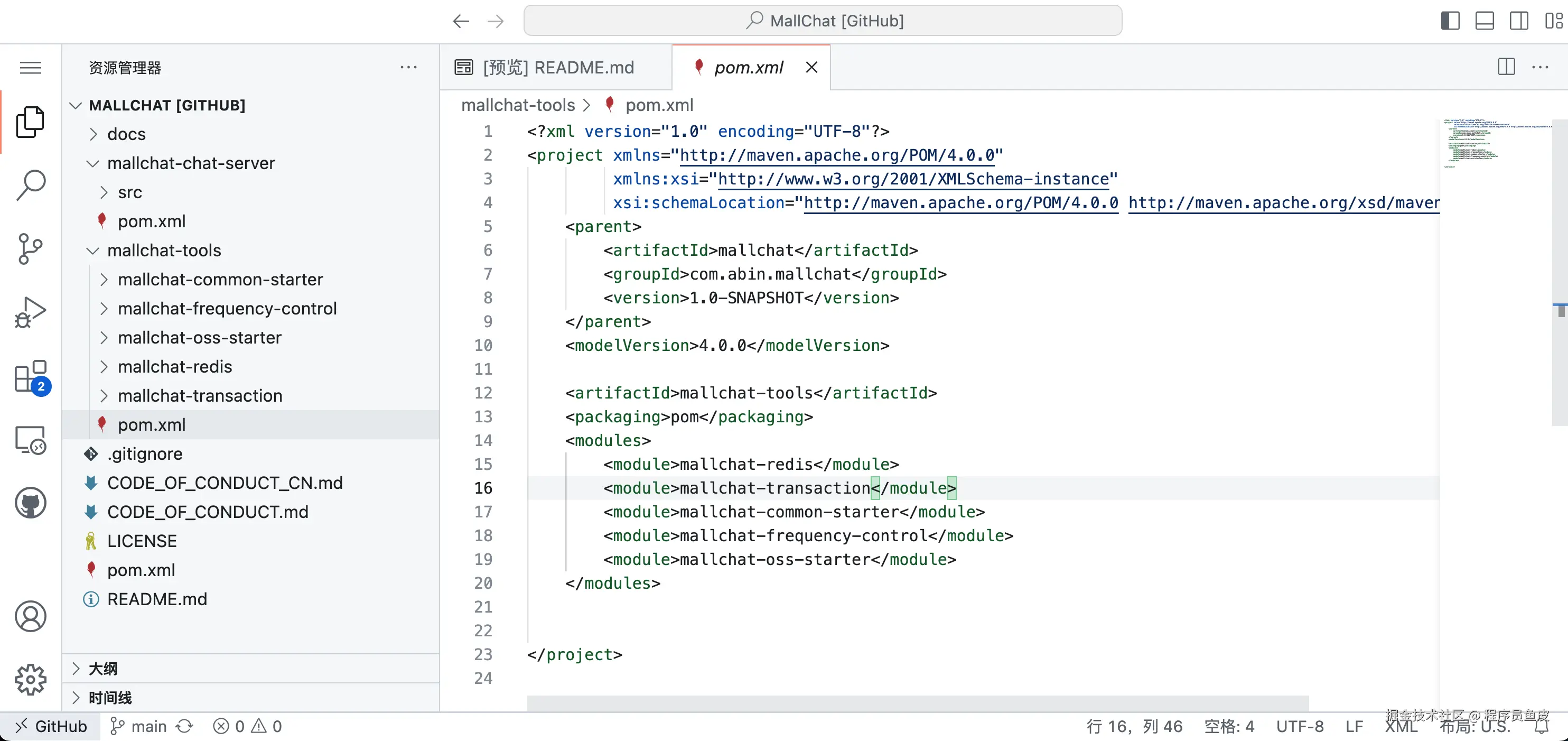Open Remote Explorer view icon
The width and height of the screenshot is (1568, 741).
(31, 440)
